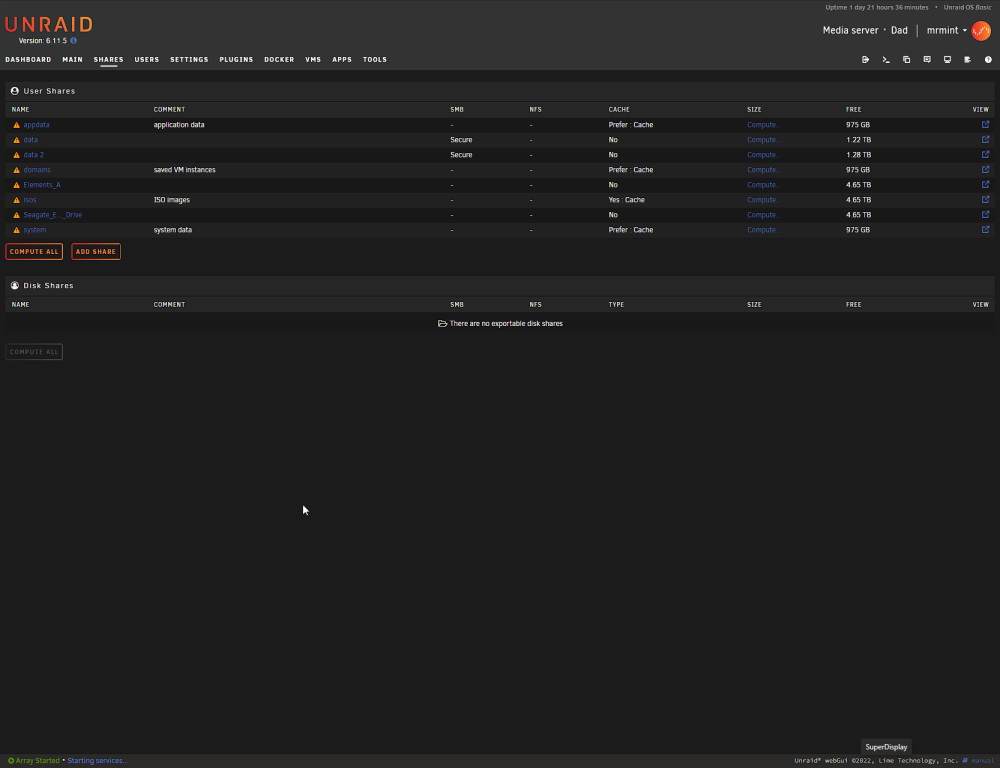Open the system share link
The height and width of the screenshot is (768, 1000).
(x=34, y=230)
